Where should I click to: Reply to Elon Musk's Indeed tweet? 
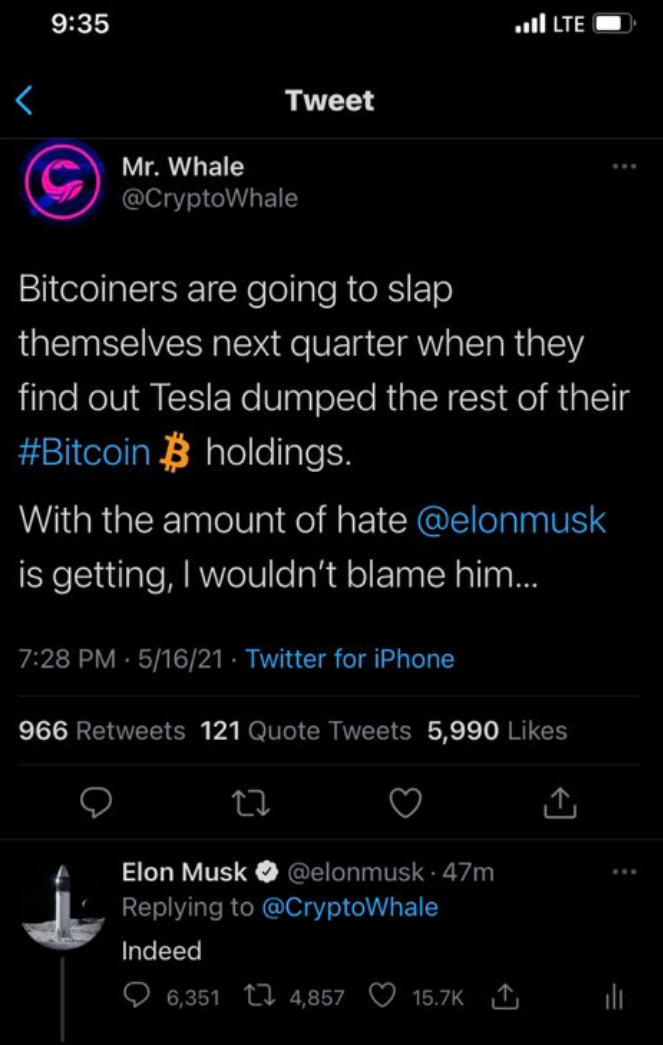136,997
